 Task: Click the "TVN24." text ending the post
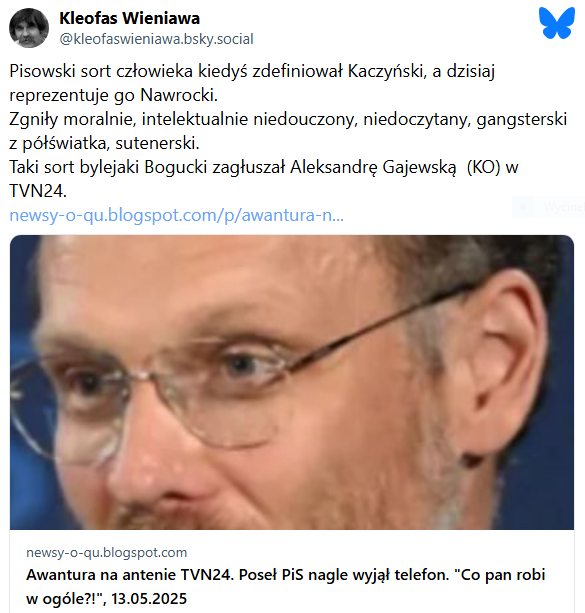click(38, 191)
